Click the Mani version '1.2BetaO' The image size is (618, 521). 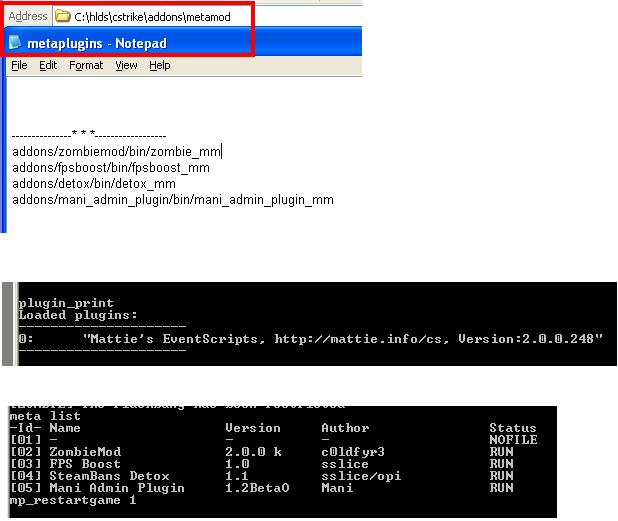pyautogui.click(x=257, y=488)
